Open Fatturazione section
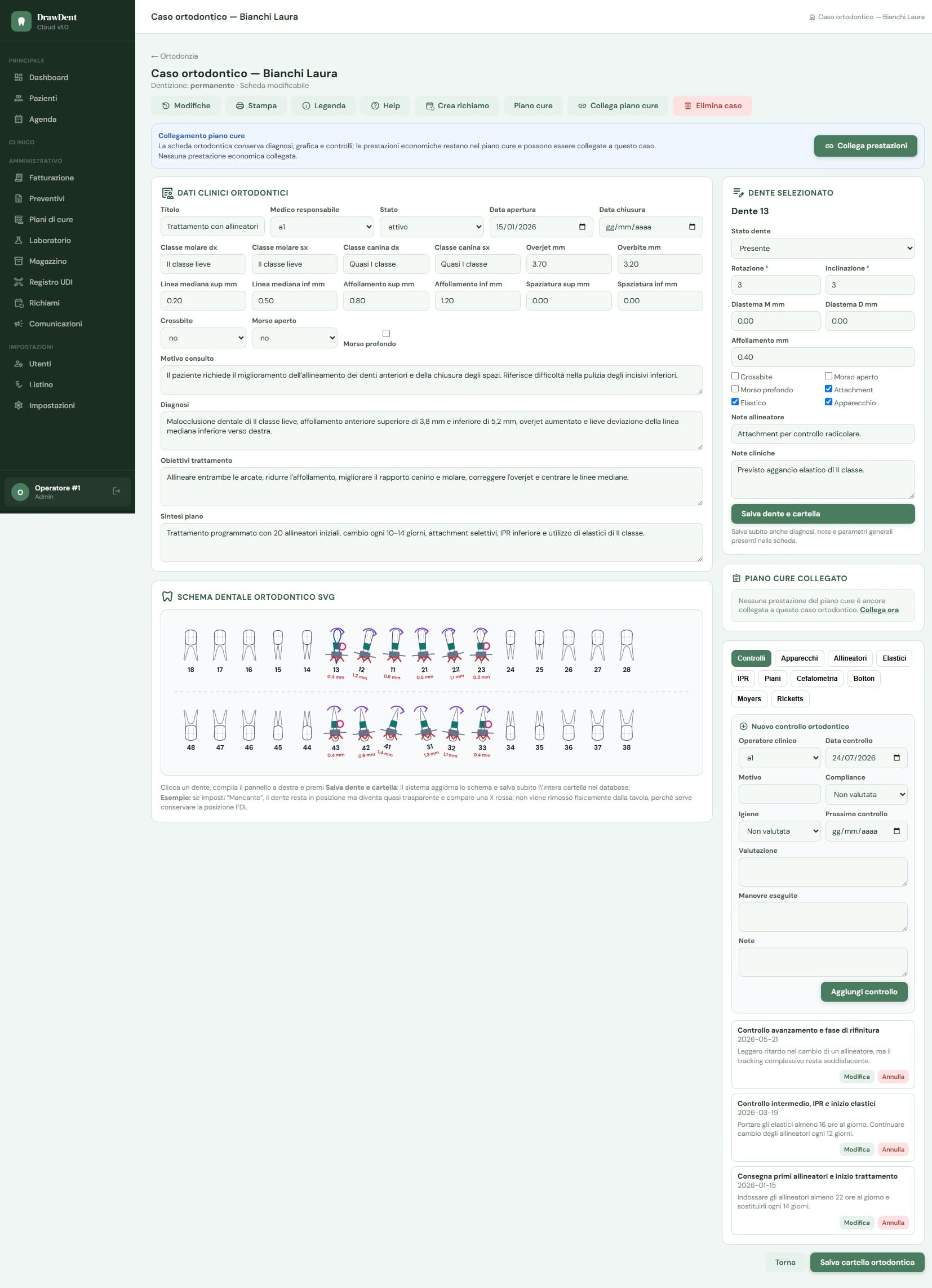This screenshot has width=932, height=1288. 68,178
